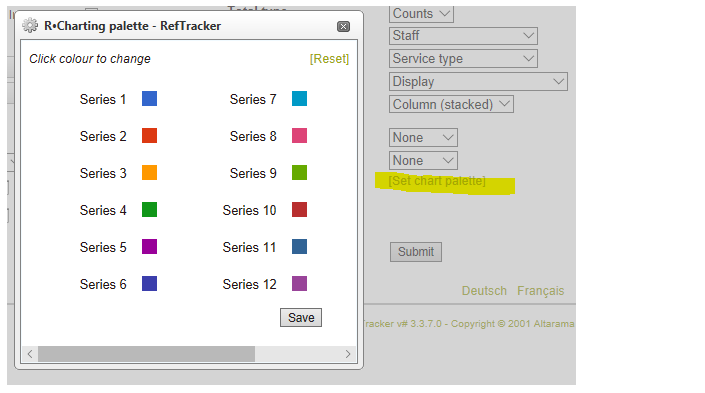This screenshot has width=705, height=393.
Task: Change the Series 7 cyan swatch
Action: tap(299, 98)
